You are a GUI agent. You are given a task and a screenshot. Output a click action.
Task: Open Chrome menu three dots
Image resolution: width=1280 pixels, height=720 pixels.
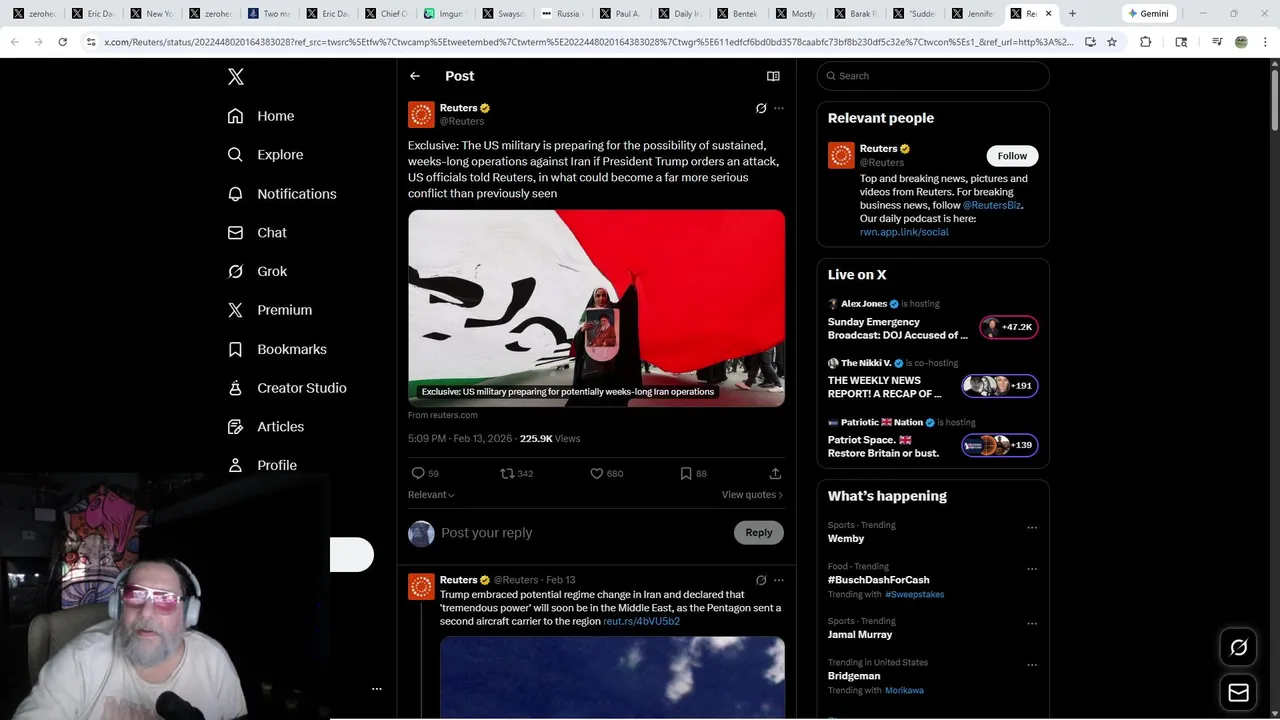click(x=1266, y=42)
